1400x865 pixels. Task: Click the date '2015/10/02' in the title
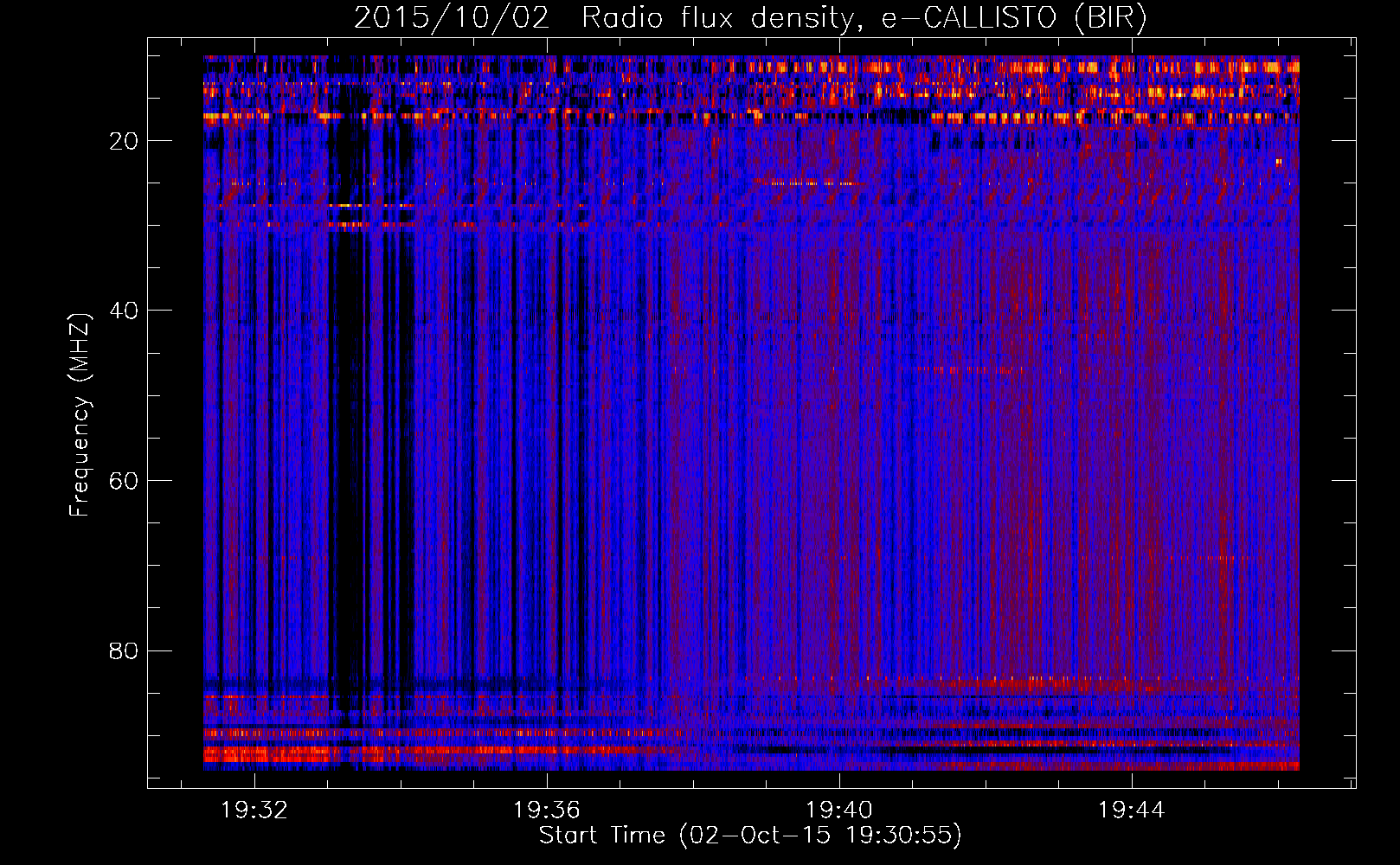coord(451,18)
